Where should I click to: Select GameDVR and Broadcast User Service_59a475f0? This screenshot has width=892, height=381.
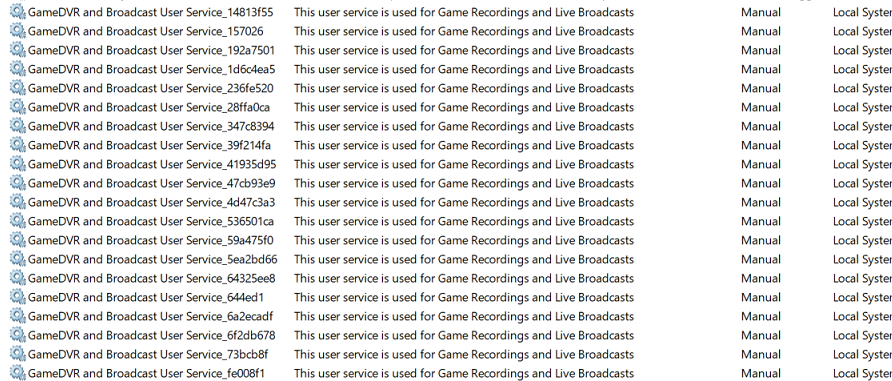(151, 240)
